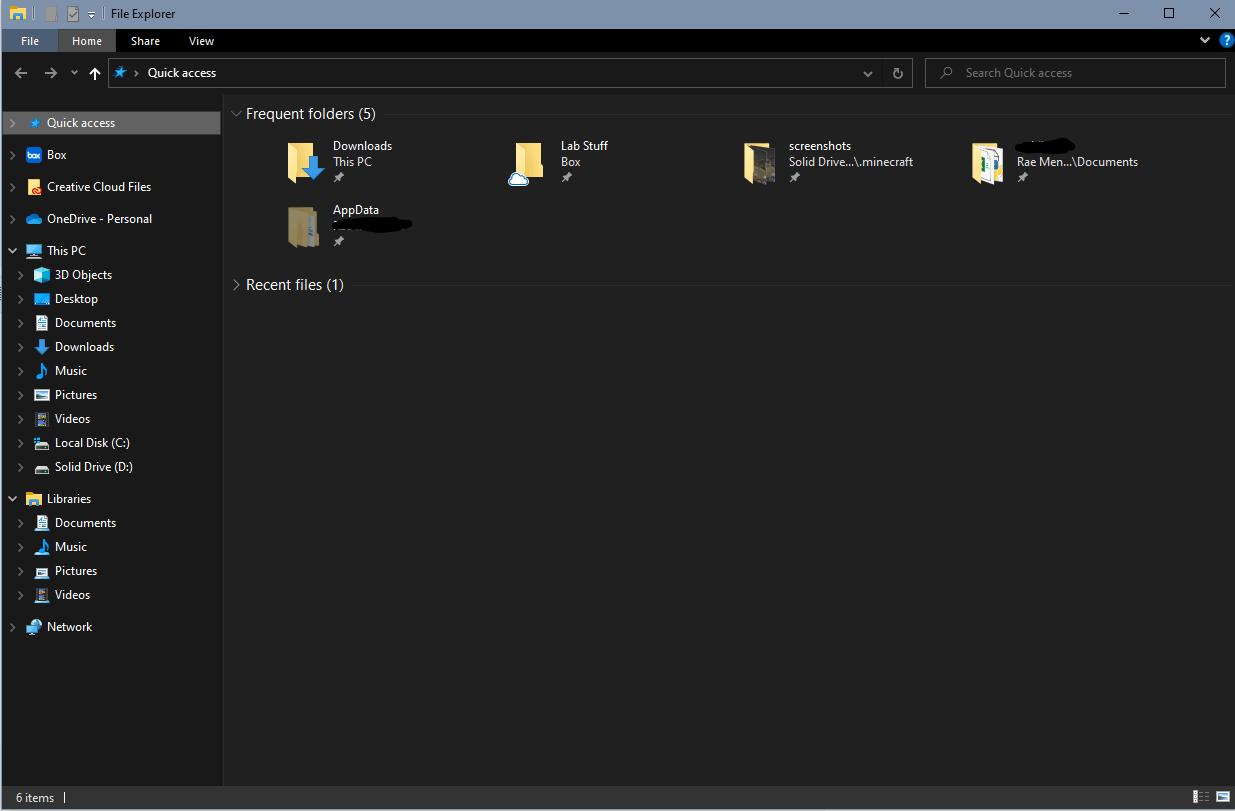Expand the Box tree node
This screenshot has width=1235, height=811.
pos(12,155)
